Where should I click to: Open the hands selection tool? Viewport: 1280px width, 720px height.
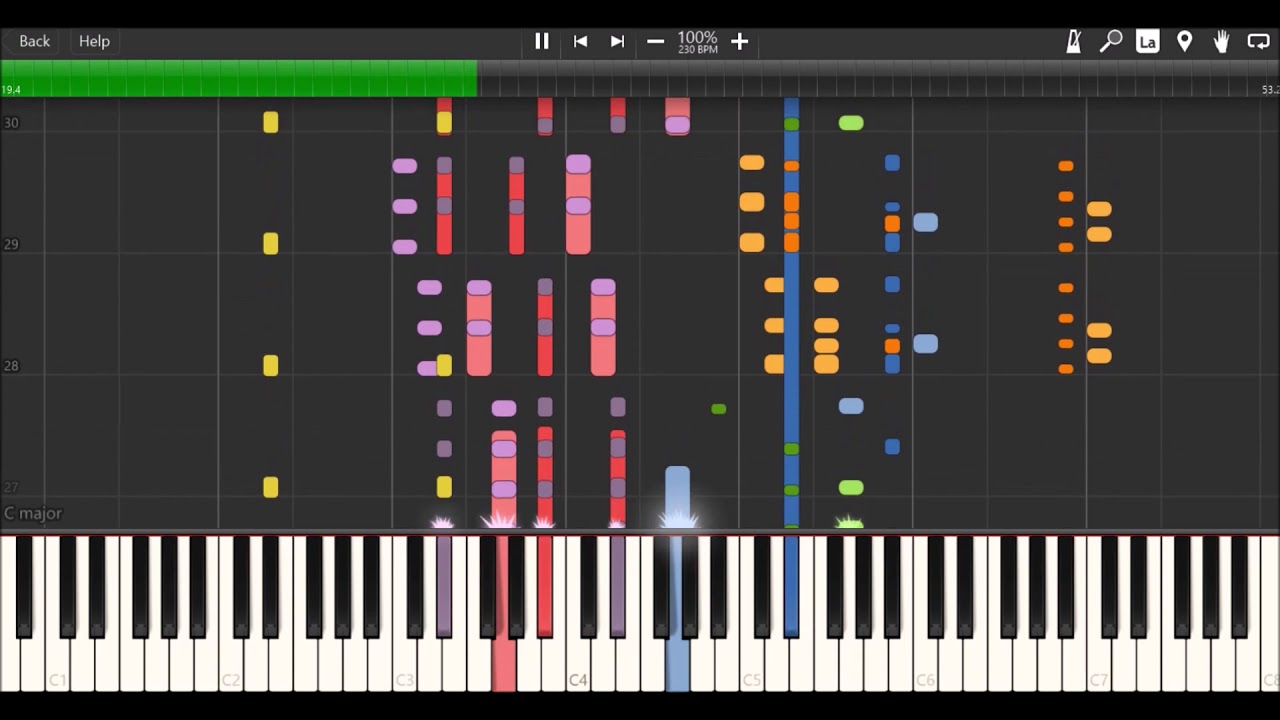click(x=1222, y=41)
